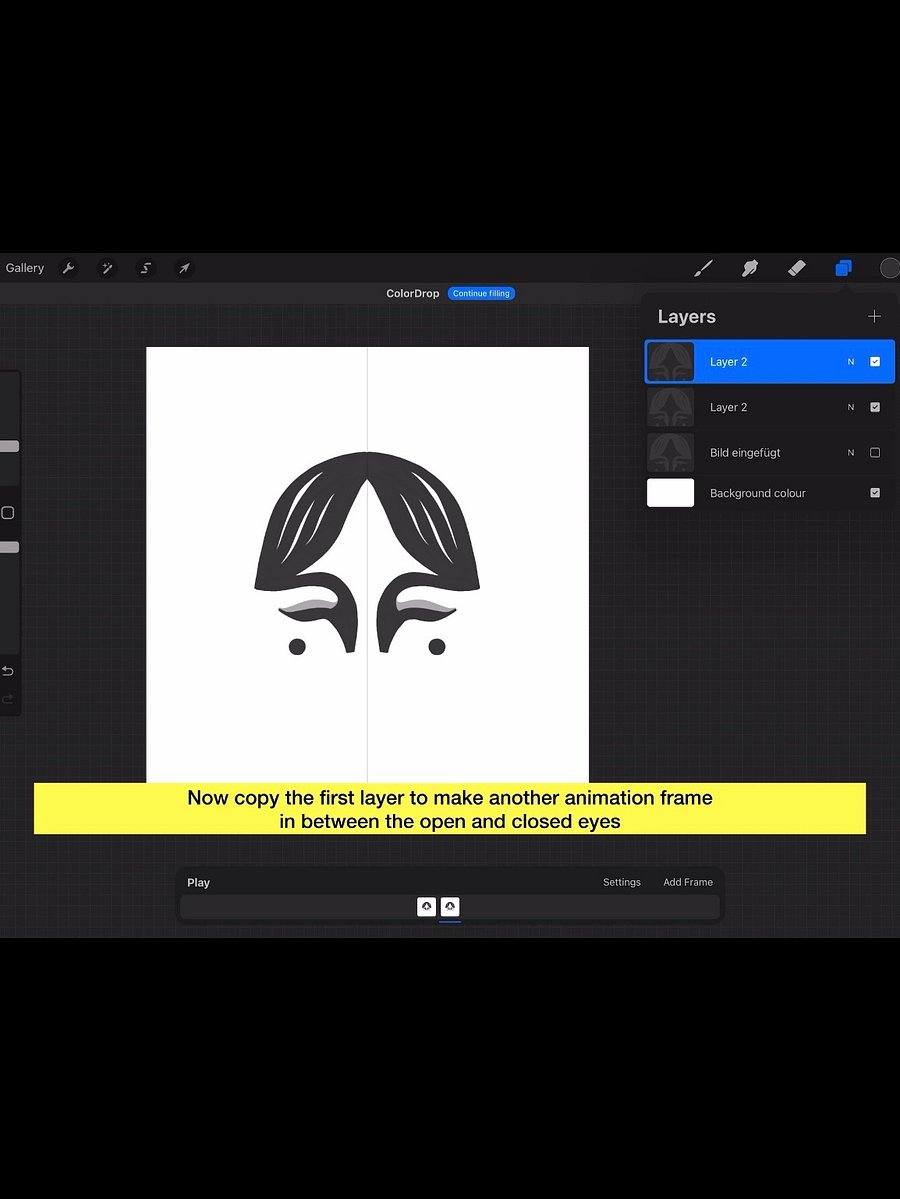Select the Brush paint tool
Viewport: 900px width, 1199px height.
(x=703, y=268)
